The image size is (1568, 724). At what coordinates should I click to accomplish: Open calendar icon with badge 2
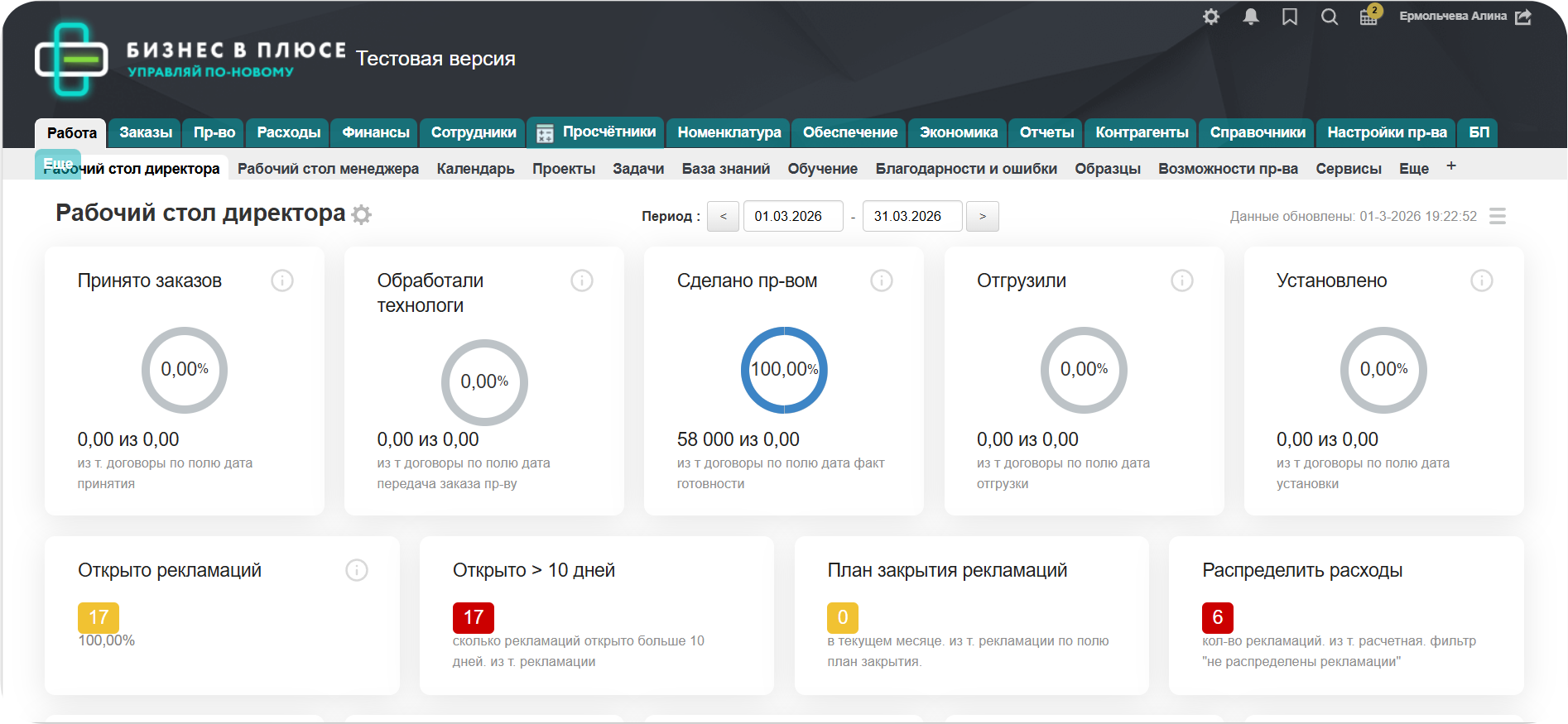coord(1368,17)
